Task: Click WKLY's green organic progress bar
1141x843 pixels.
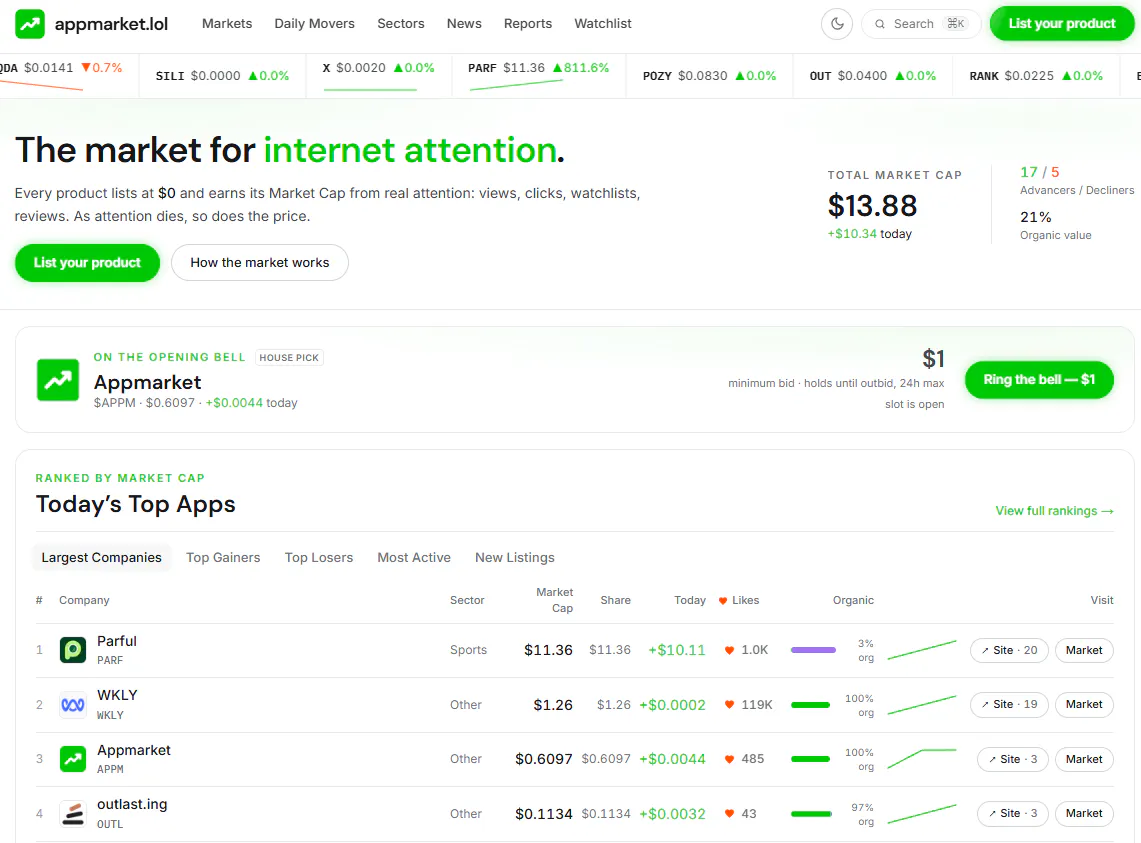Action: click(811, 705)
